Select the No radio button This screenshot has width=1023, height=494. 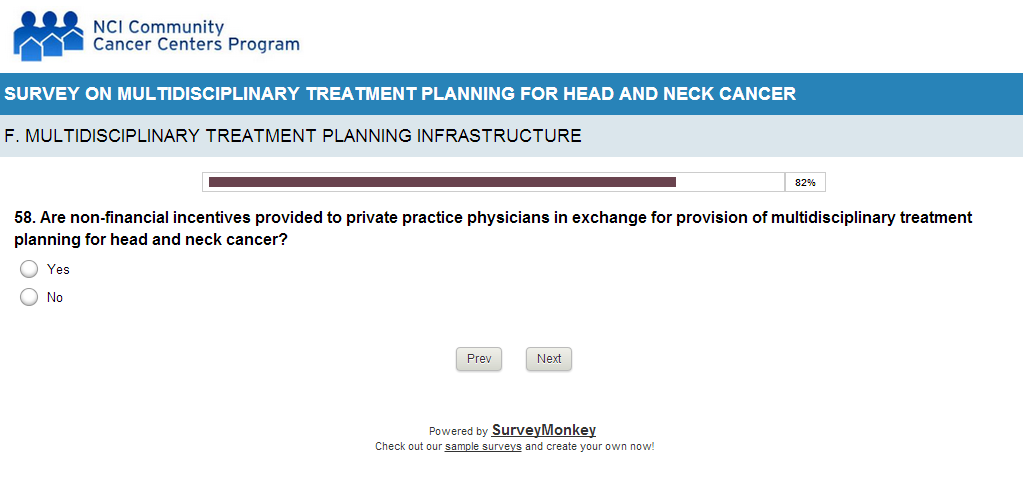point(29,297)
